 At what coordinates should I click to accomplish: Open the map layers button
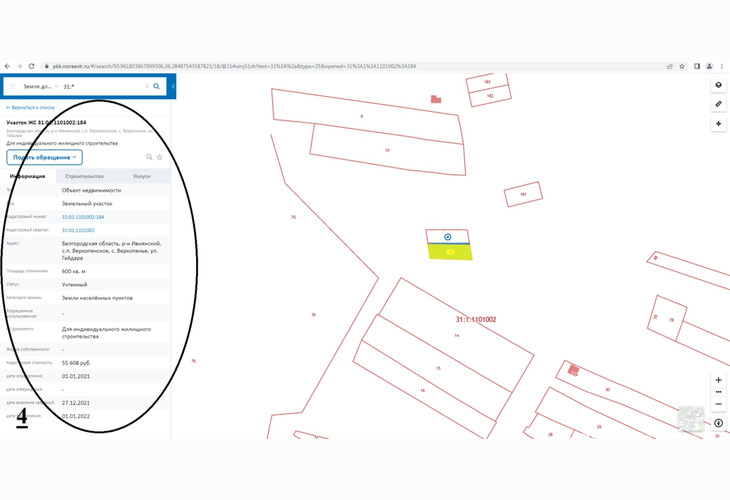coord(718,85)
